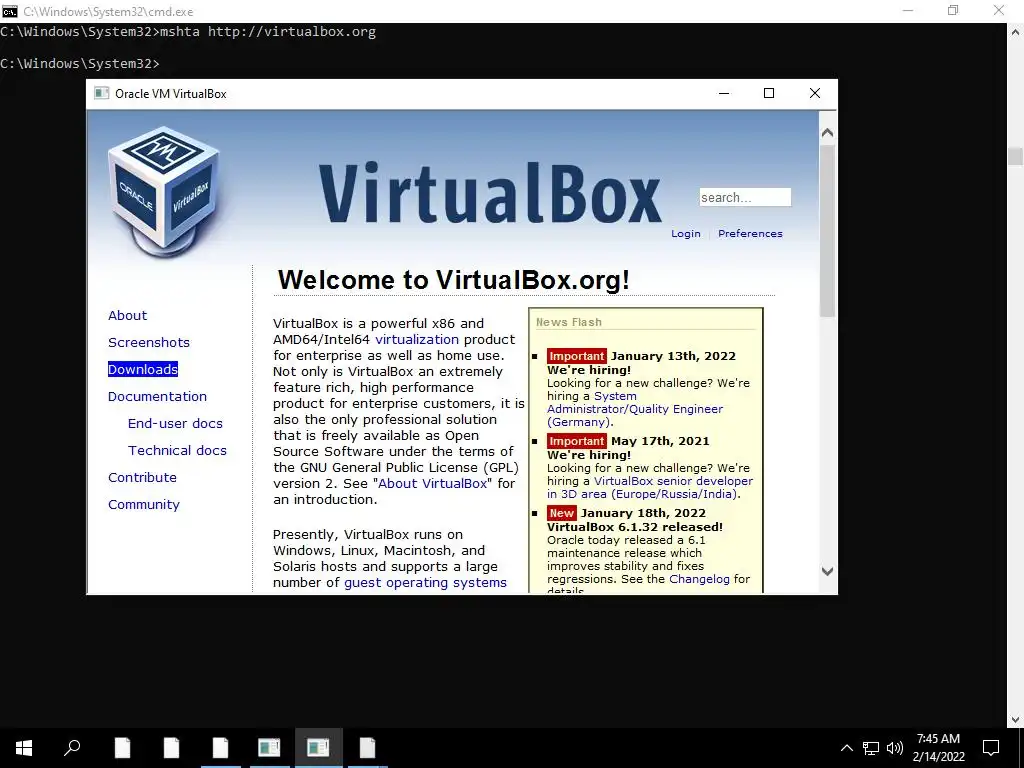Open Technical docs link

click(x=177, y=451)
